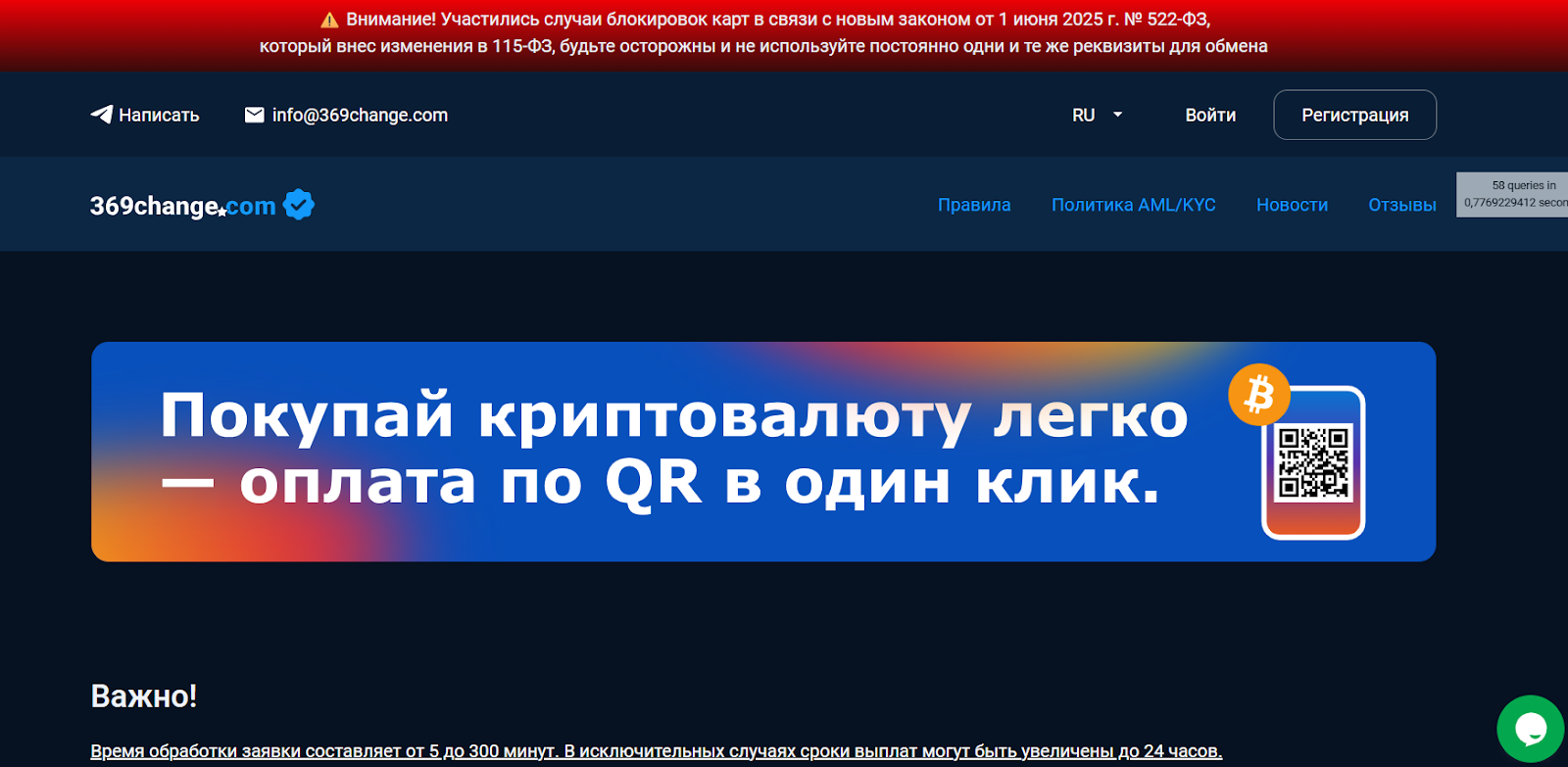
Task: Click the blue verified badge icon
Action: [299, 205]
